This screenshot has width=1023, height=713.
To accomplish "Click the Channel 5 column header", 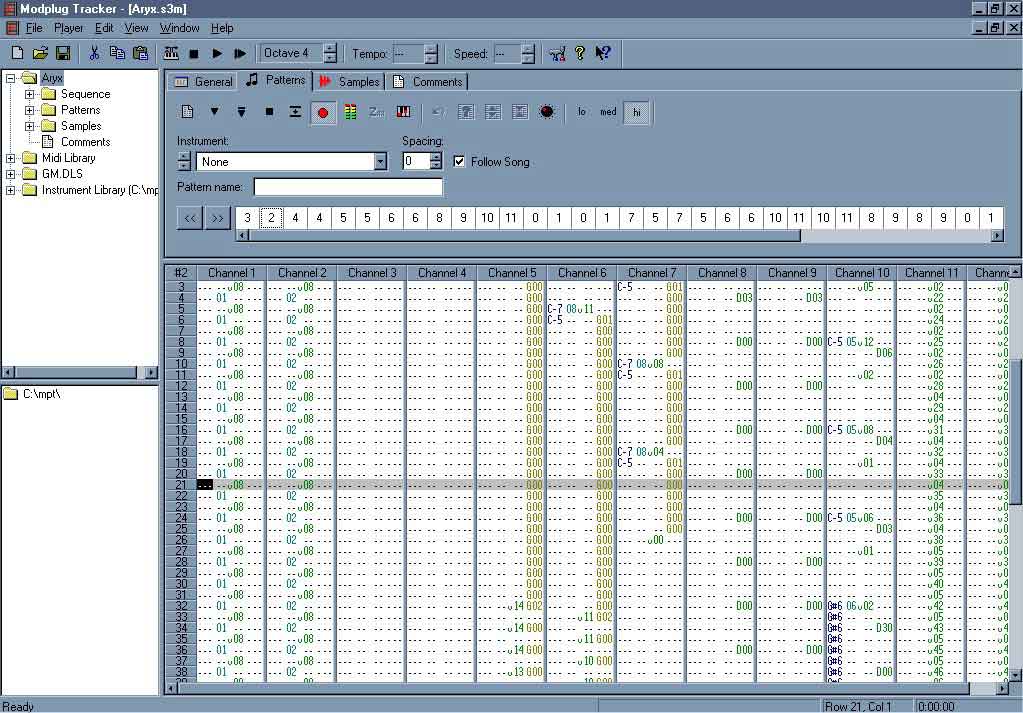I will 512,272.
